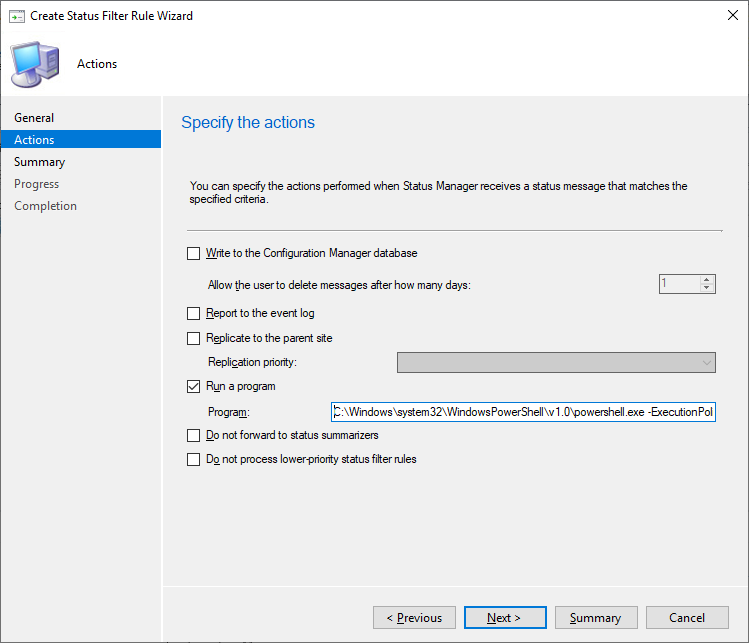Uncheck the Run a program option
The image size is (749, 643).
point(193,386)
